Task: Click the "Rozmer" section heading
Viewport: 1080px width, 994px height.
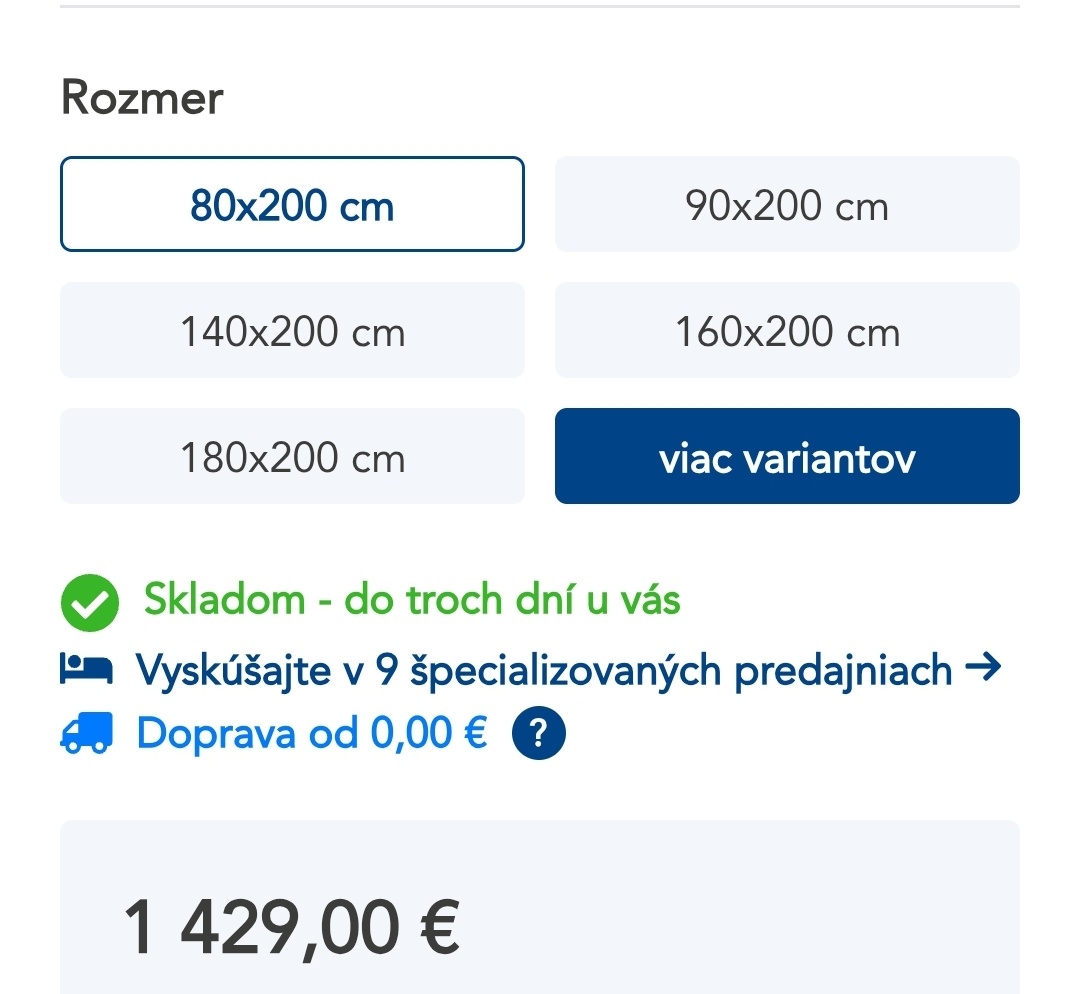Action: pos(142,97)
